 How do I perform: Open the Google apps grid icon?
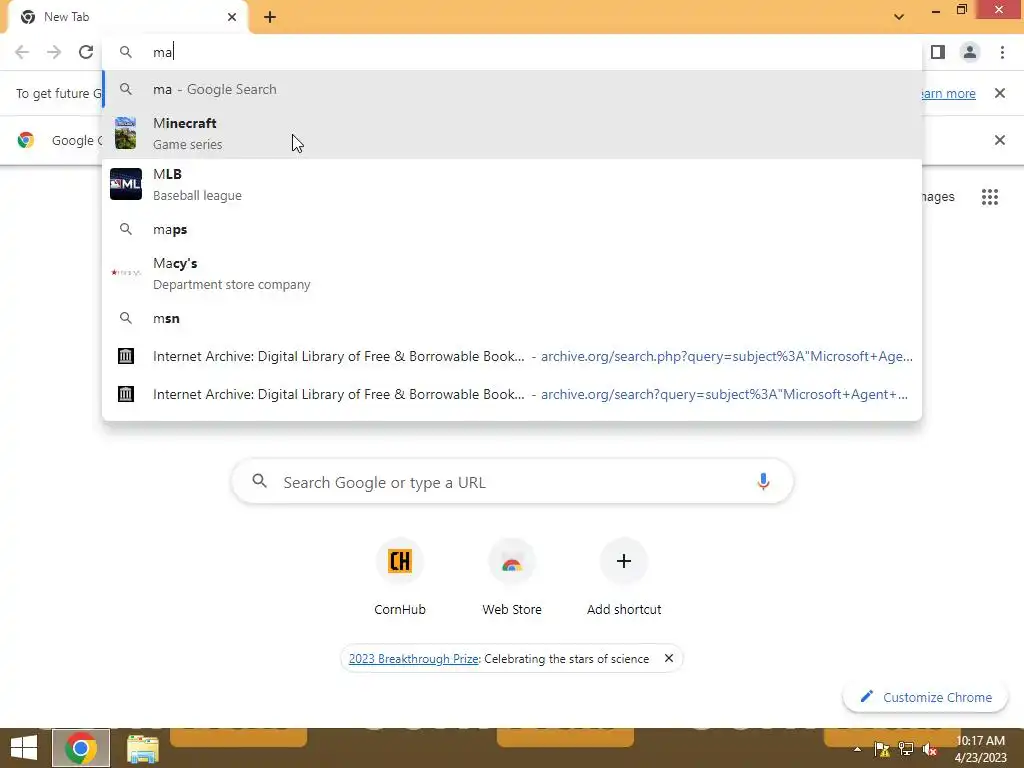pos(989,197)
